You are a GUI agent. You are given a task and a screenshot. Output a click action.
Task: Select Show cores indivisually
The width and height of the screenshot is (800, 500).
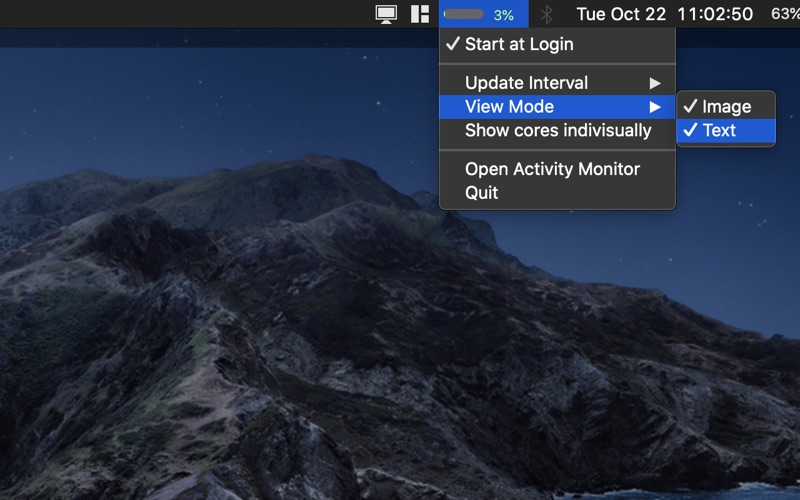(x=557, y=130)
